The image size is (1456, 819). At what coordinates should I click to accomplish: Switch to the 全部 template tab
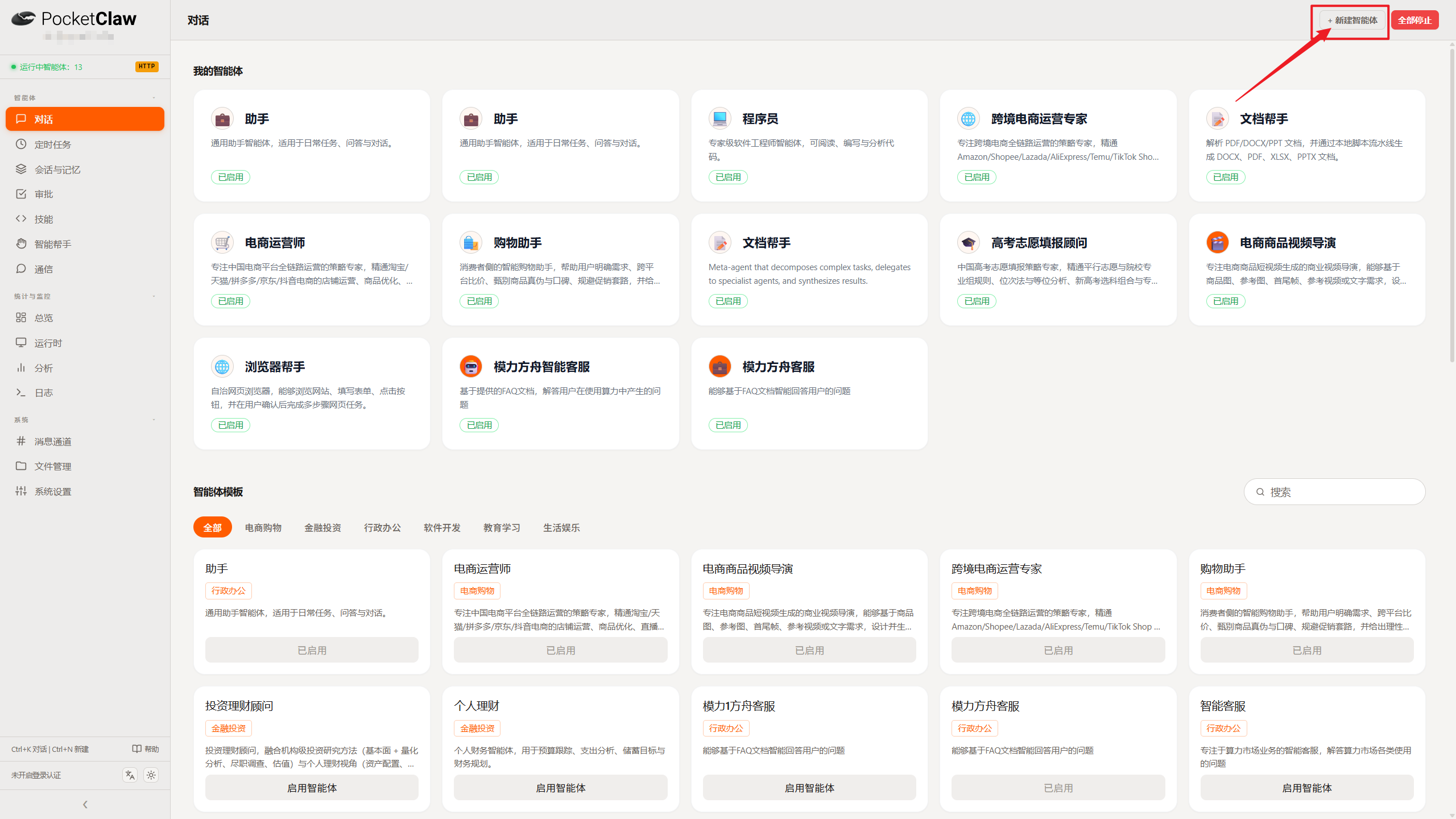(212, 527)
